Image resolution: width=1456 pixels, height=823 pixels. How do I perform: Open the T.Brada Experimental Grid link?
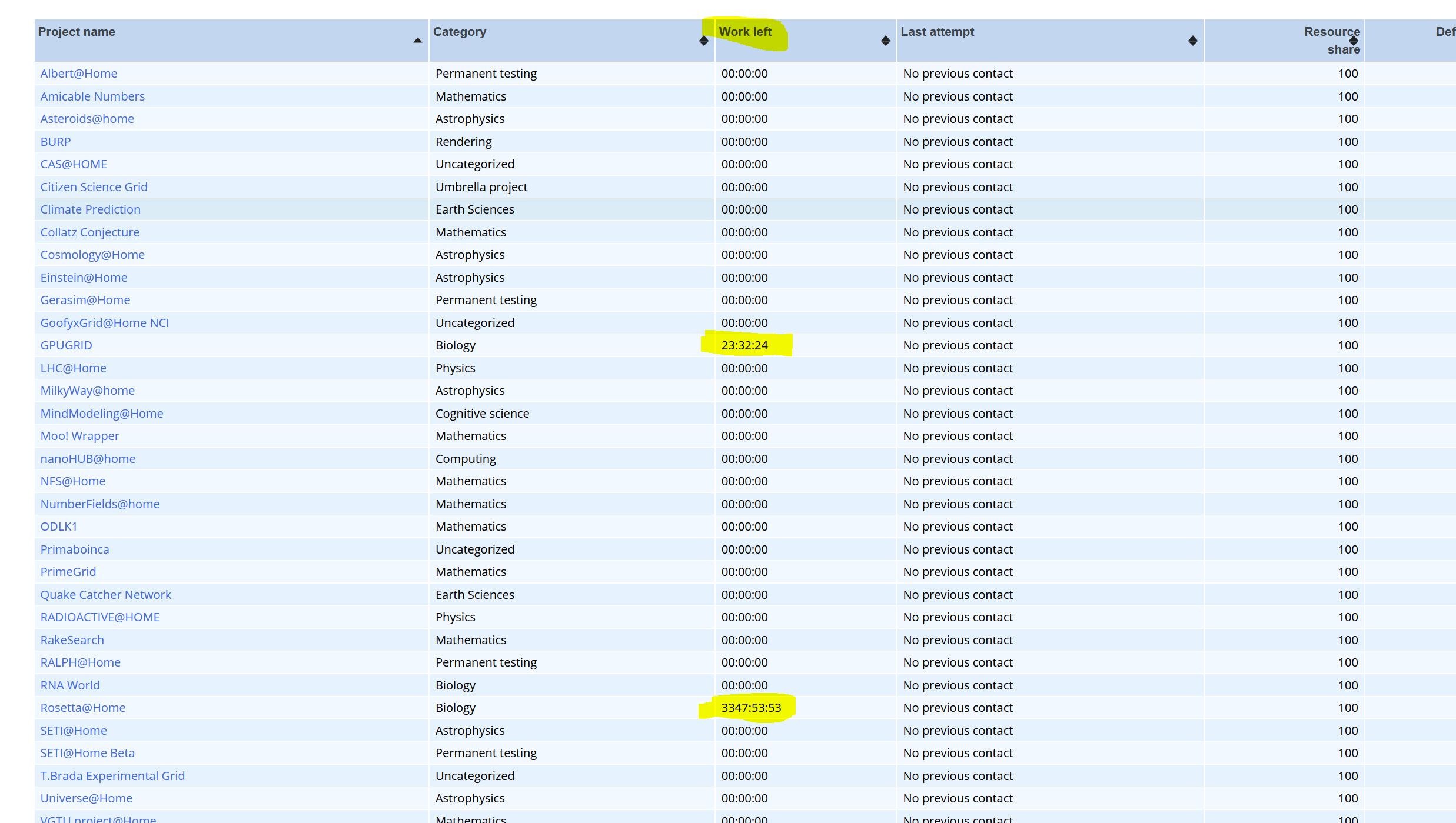coord(112,776)
